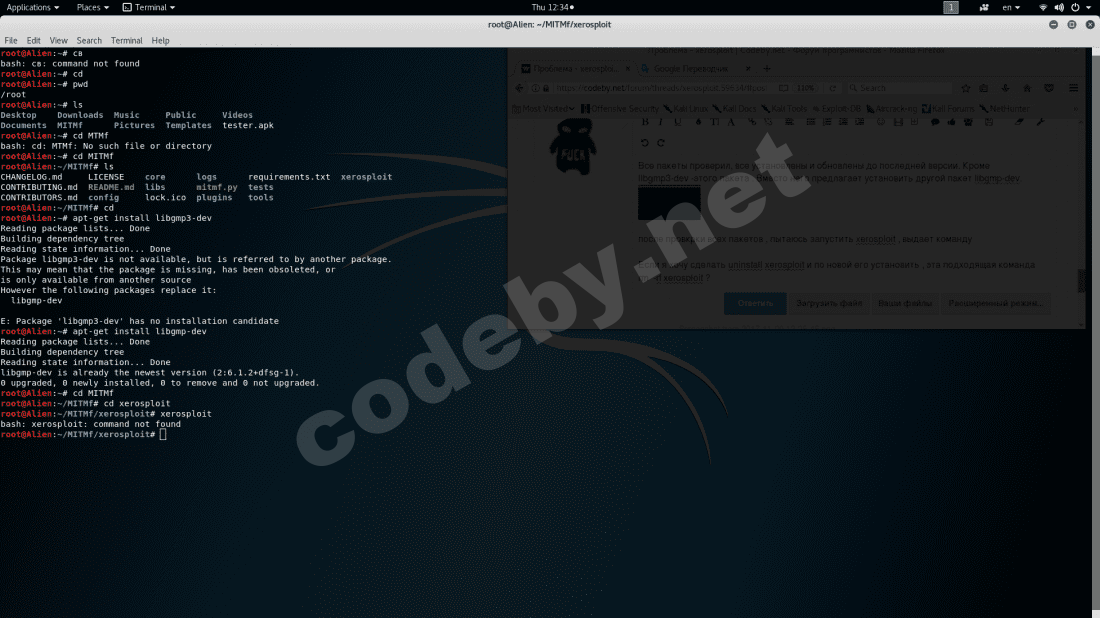This screenshot has height=618, width=1100.
Task: Click the volume speaker icon
Action: 1059,7
